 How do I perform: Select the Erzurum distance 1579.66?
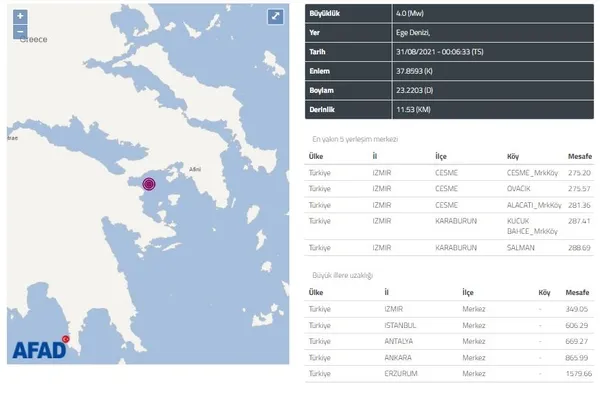(577, 373)
